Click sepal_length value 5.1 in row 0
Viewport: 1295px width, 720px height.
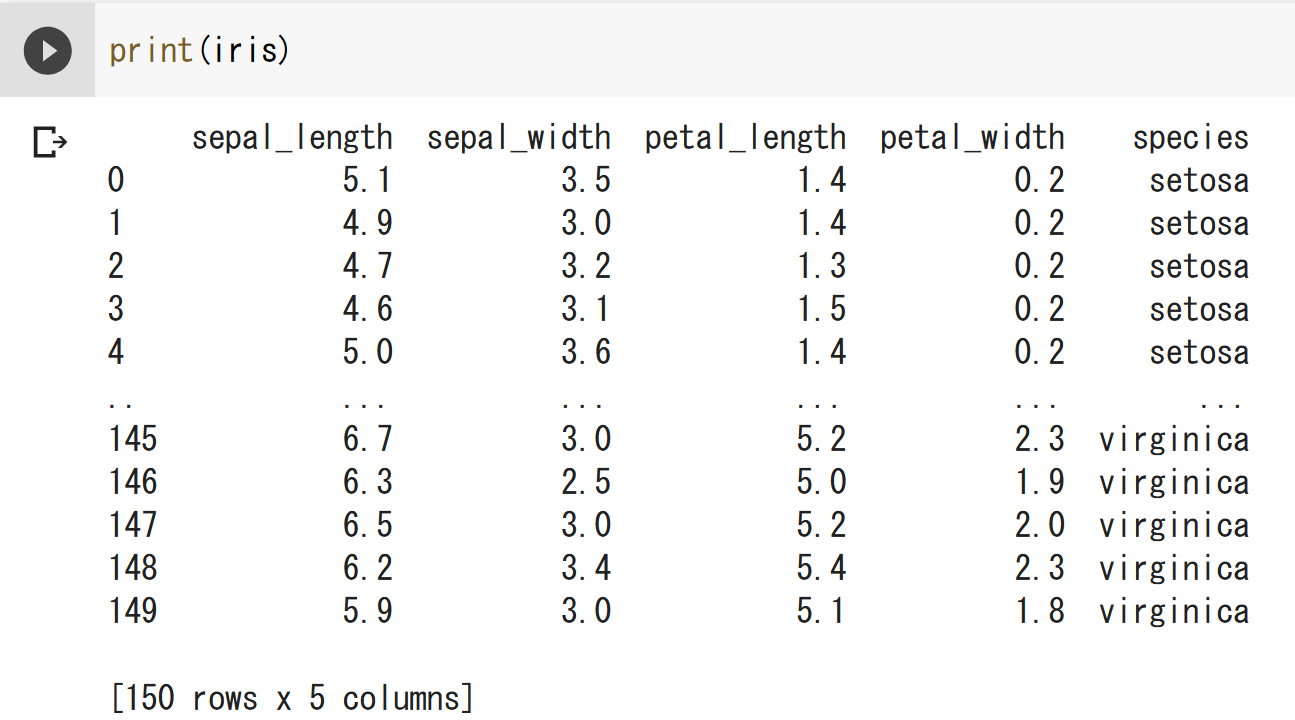click(367, 181)
